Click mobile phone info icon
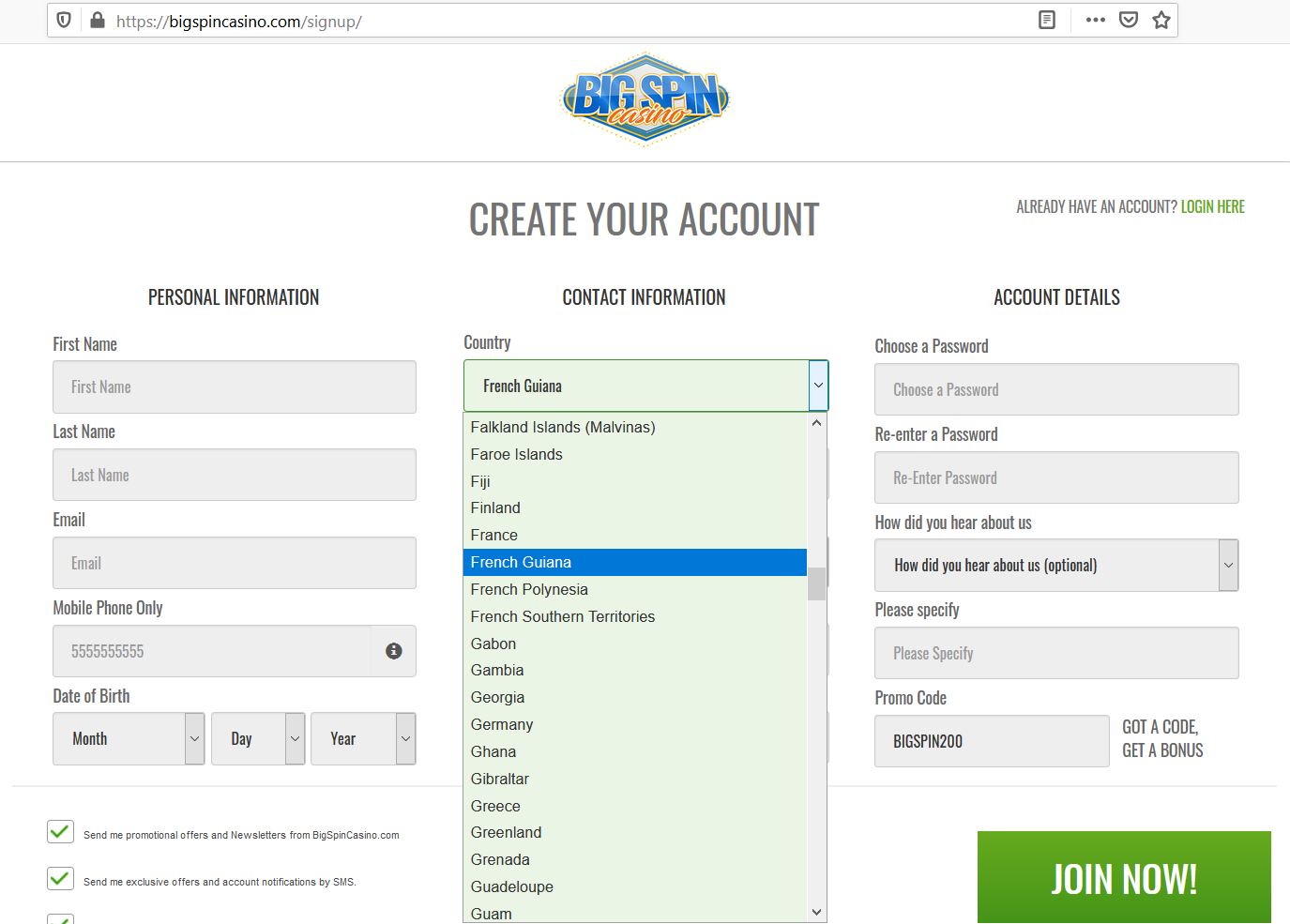1290x924 pixels. click(x=394, y=651)
